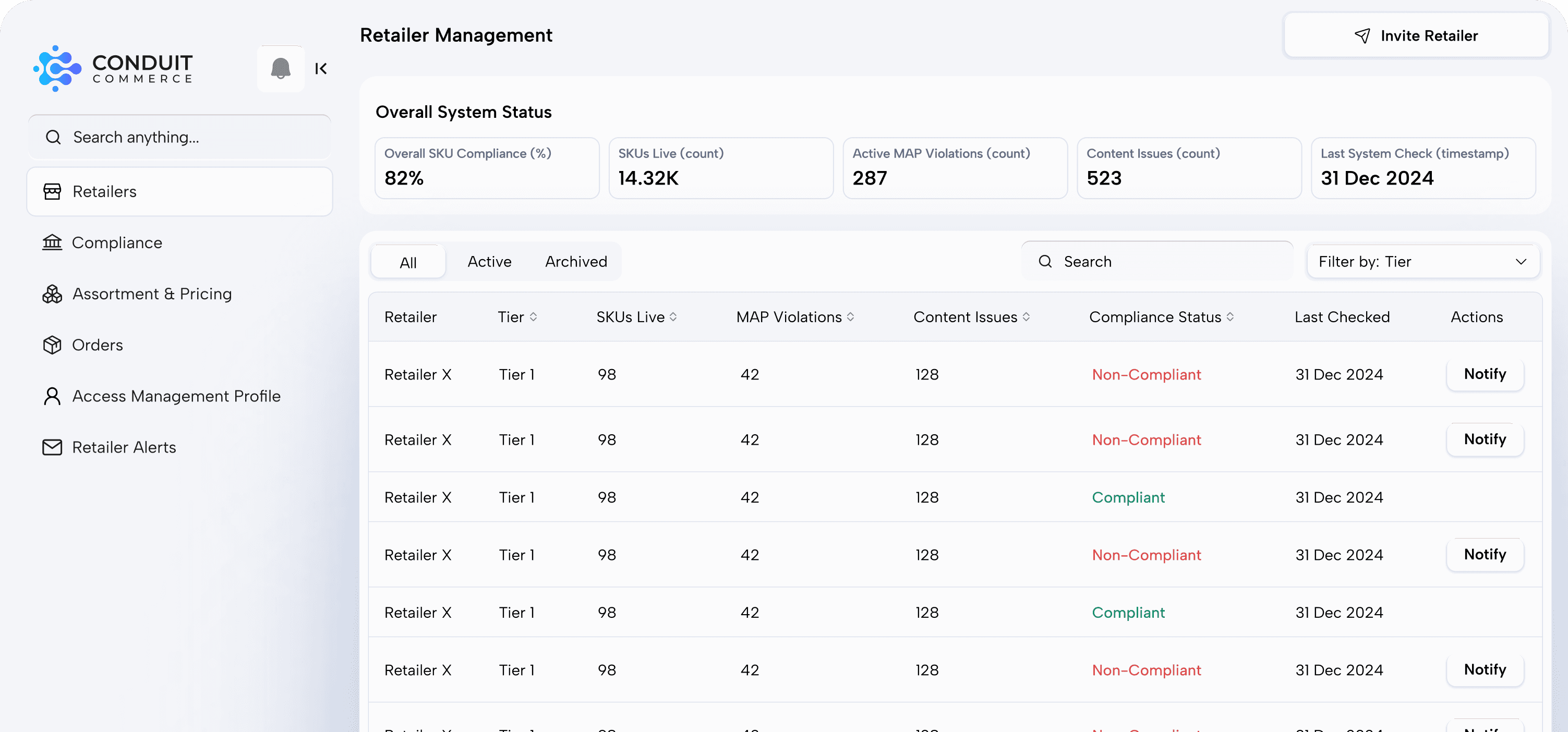Image resolution: width=1568 pixels, height=732 pixels.
Task: Sort by SKUs Live column
Action: pos(673,317)
